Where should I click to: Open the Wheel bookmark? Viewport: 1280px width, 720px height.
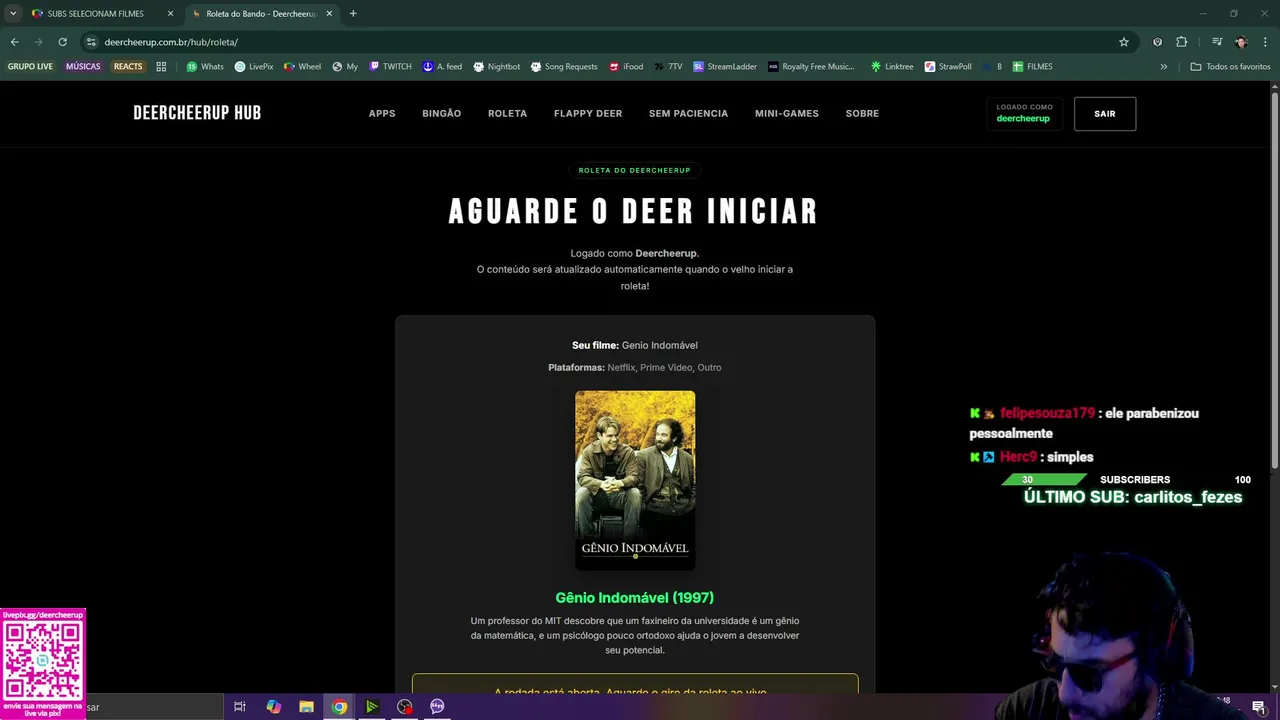point(303,67)
